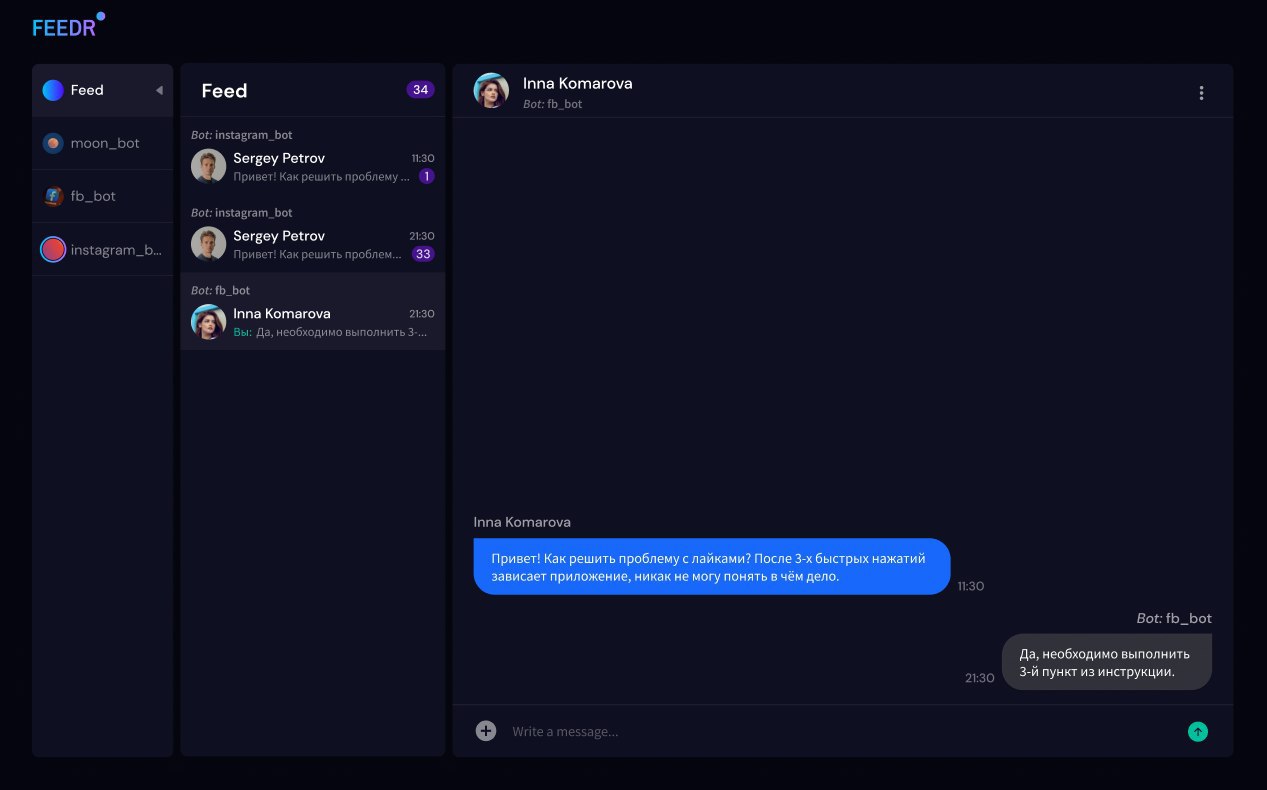The height and width of the screenshot is (790, 1267).
Task: Click the moon_bot avatar icon
Action: tap(53, 143)
